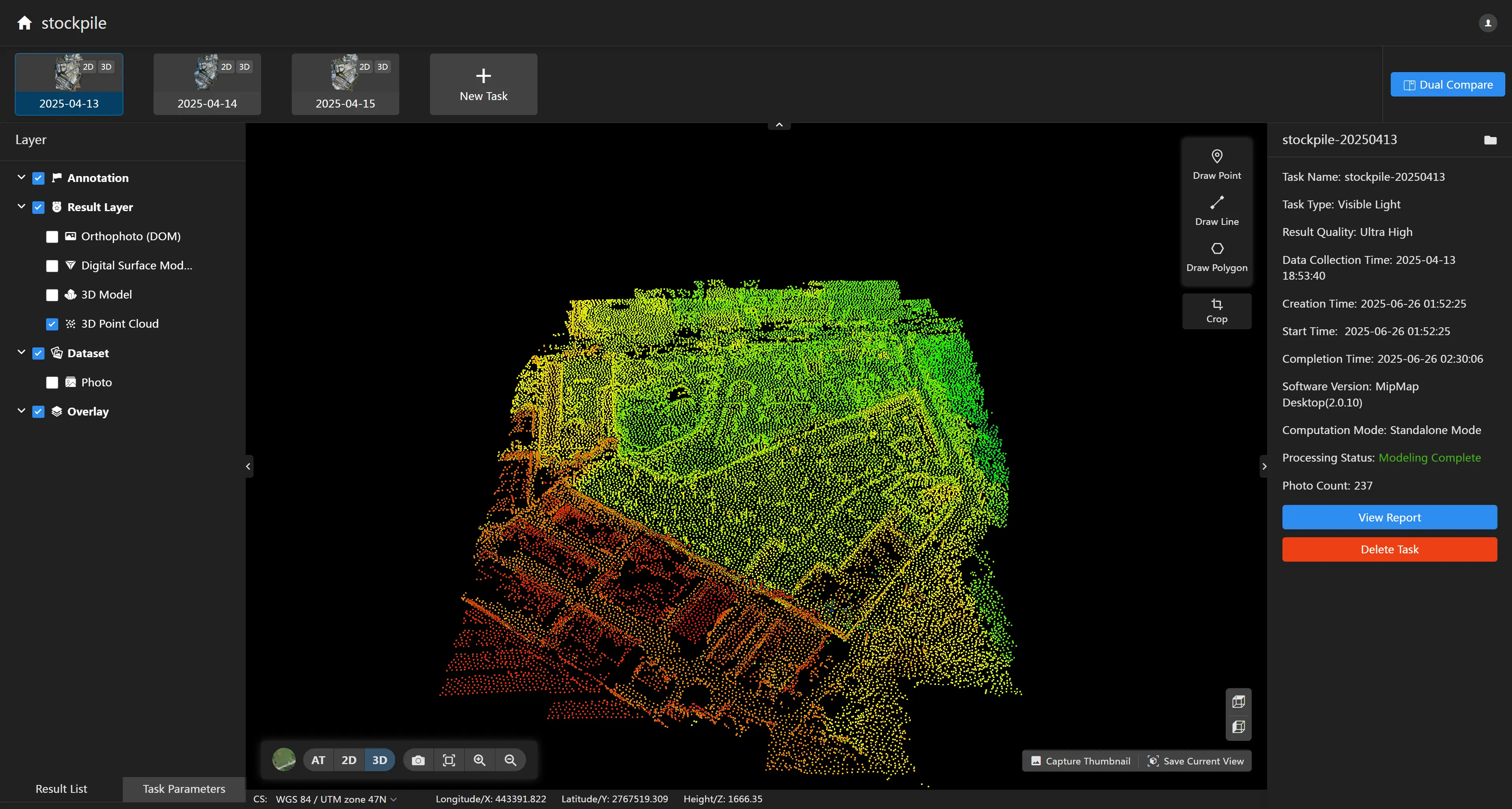This screenshot has height=809, width=1512.
Task: Collapse the Dataset tree group
Action: click(22, 352)
